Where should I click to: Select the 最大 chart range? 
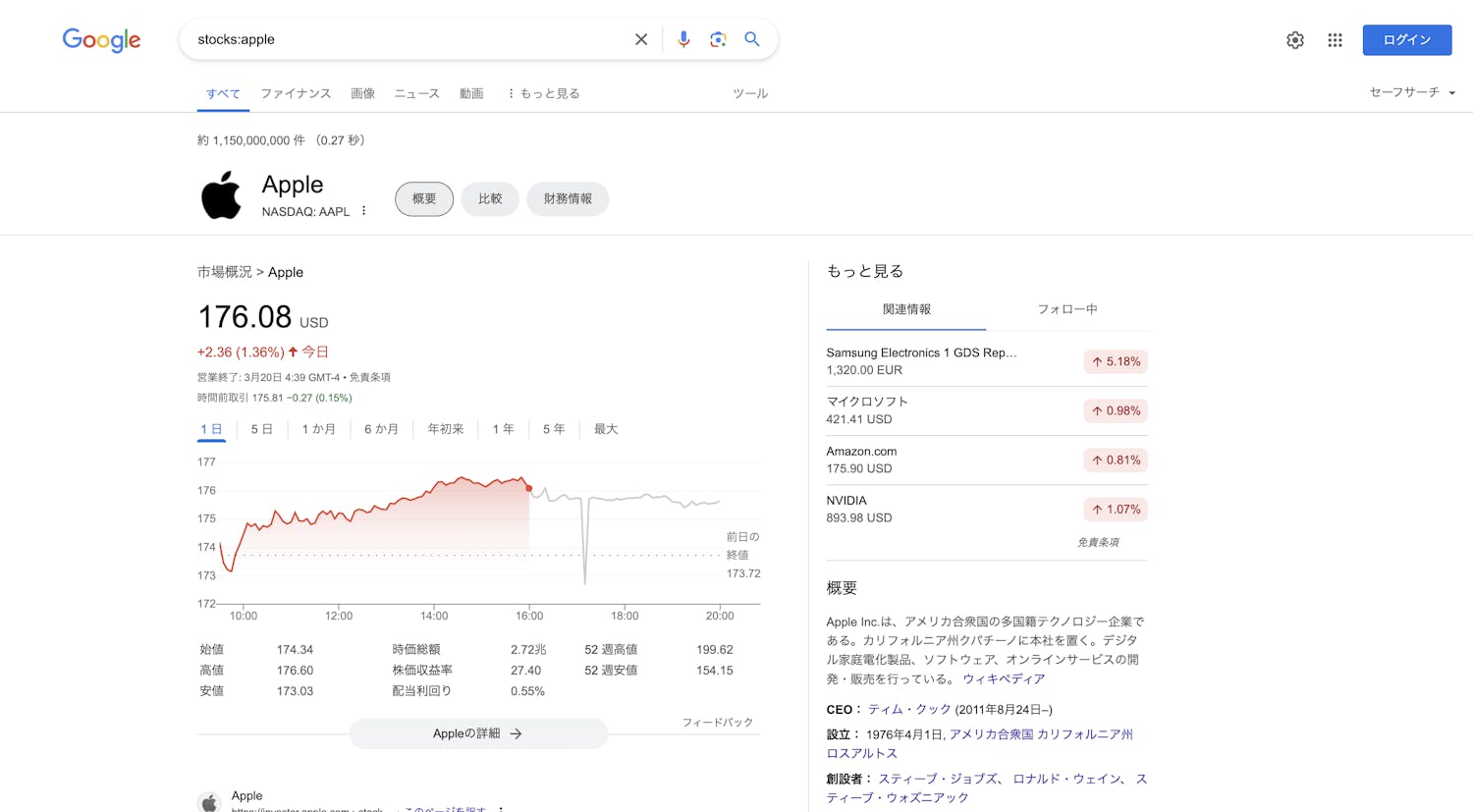[606, 429]
